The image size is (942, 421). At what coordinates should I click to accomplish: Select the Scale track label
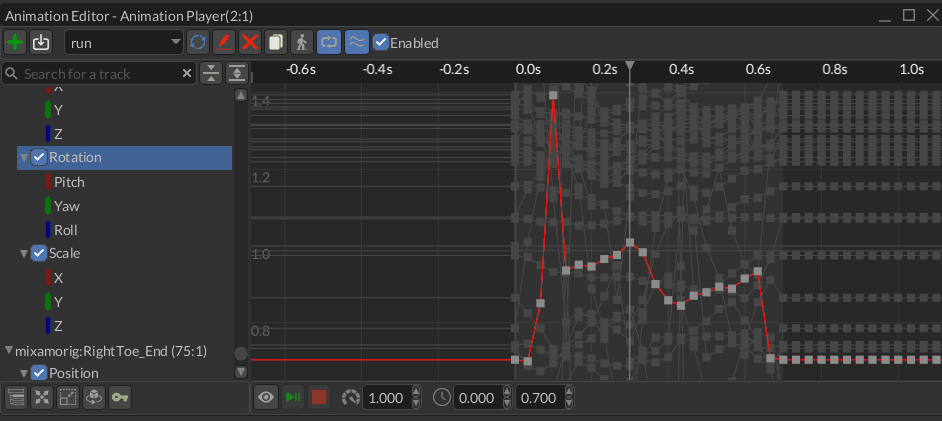pos(64,253)
